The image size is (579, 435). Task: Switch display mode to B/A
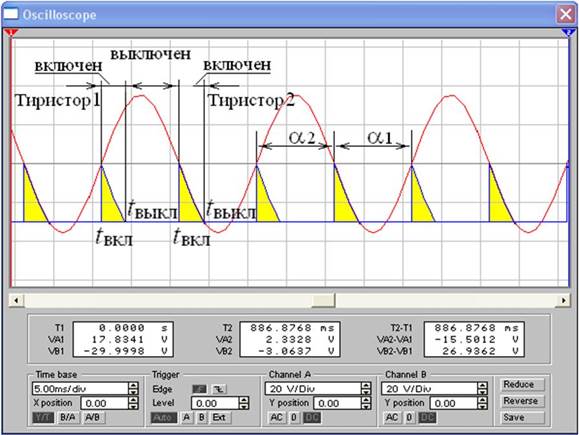click(x=68, y=418)
